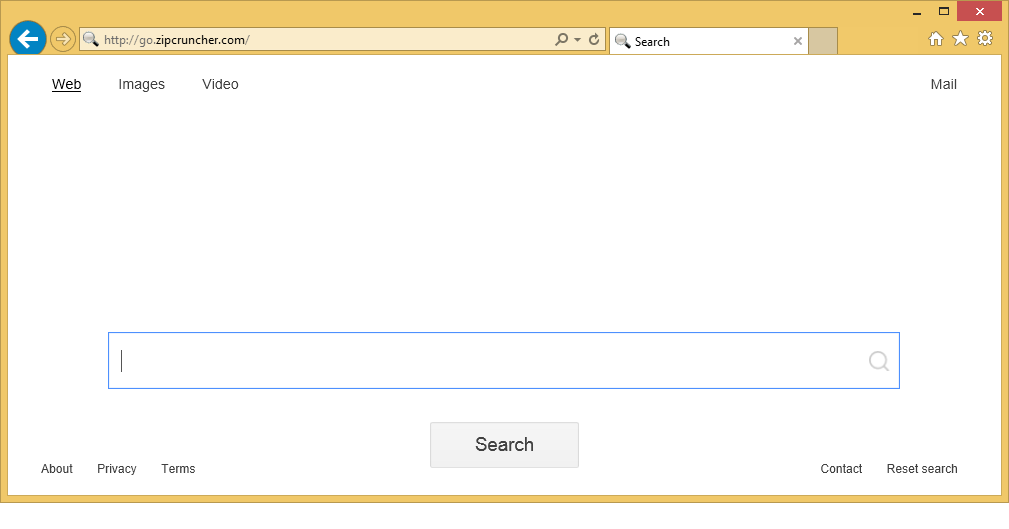This screenshot has height=529, width=1009.
Task: Click the Search button
Action: tap(504, 445)
